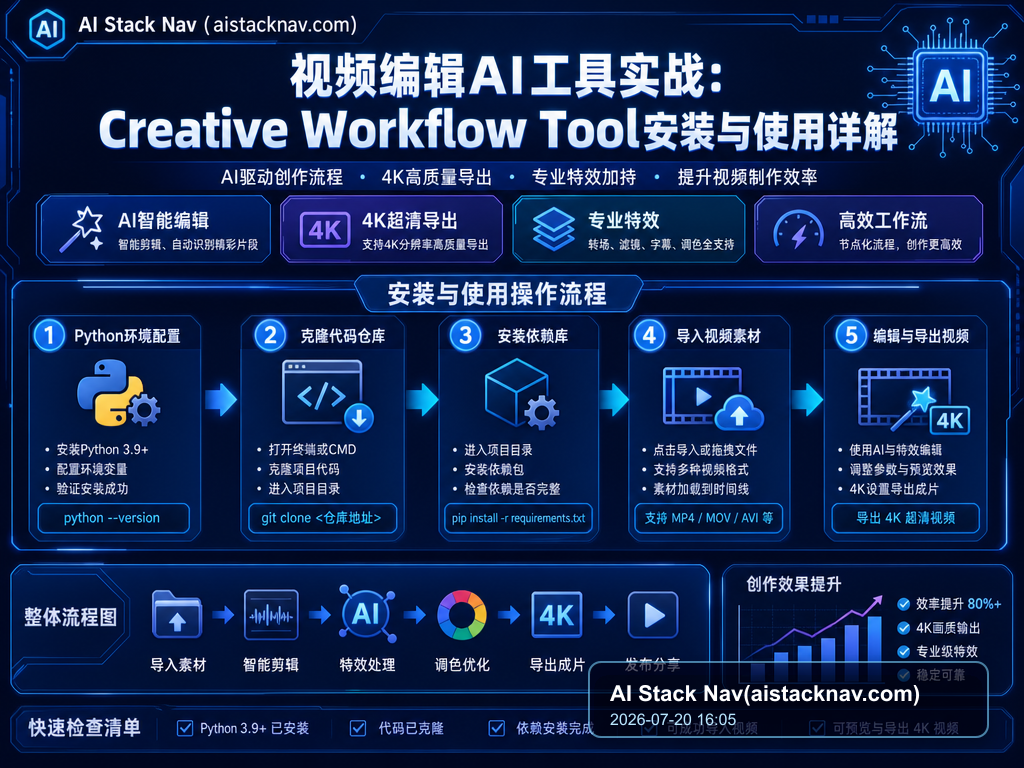Click the 导入视频素材 step title
This screenshot has width=1024, height=768.
point(718,336)
